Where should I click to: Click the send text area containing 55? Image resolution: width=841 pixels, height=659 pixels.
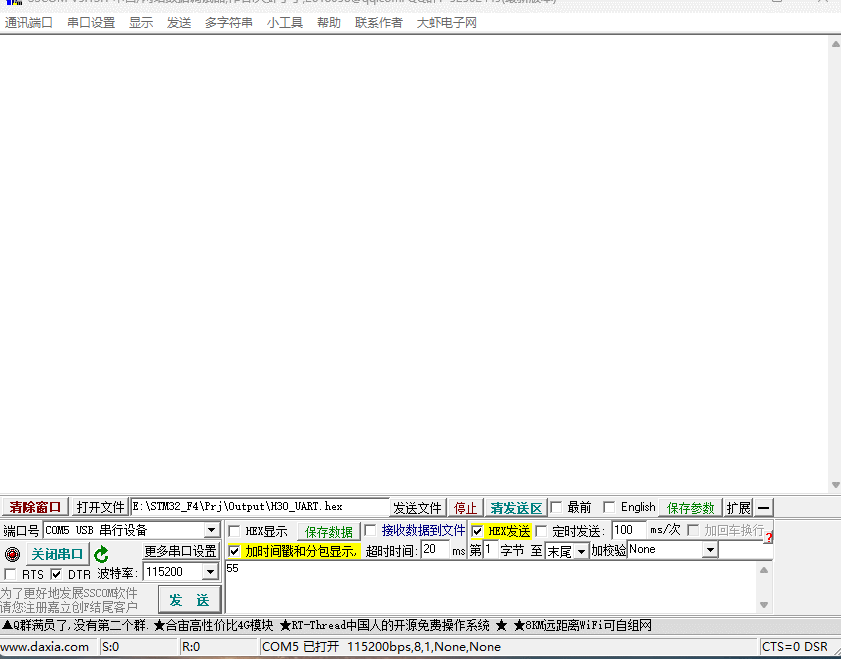[x=490, y=587]
